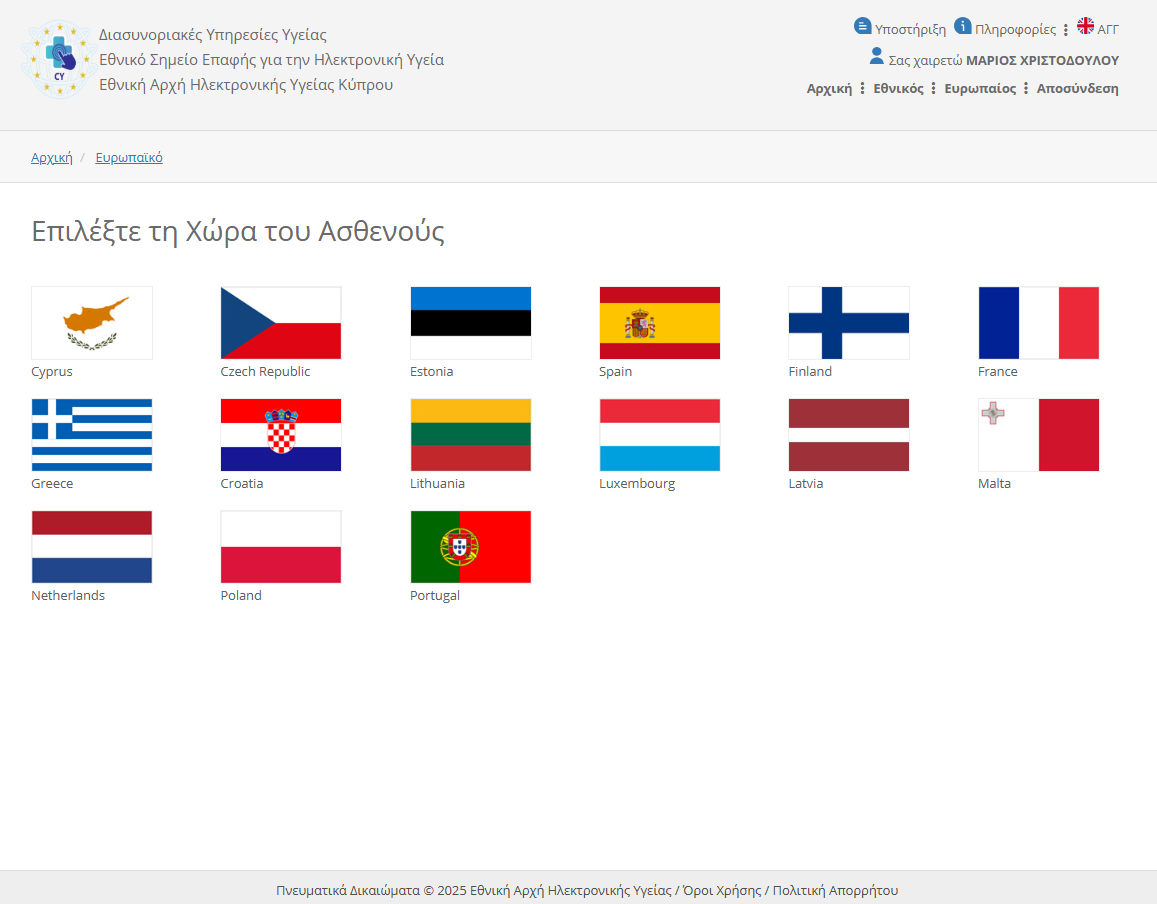Click the Ευρωπαϊκό breadcrumb link
This screenshot has height=904, width=1157.
(x=129, y=157)
